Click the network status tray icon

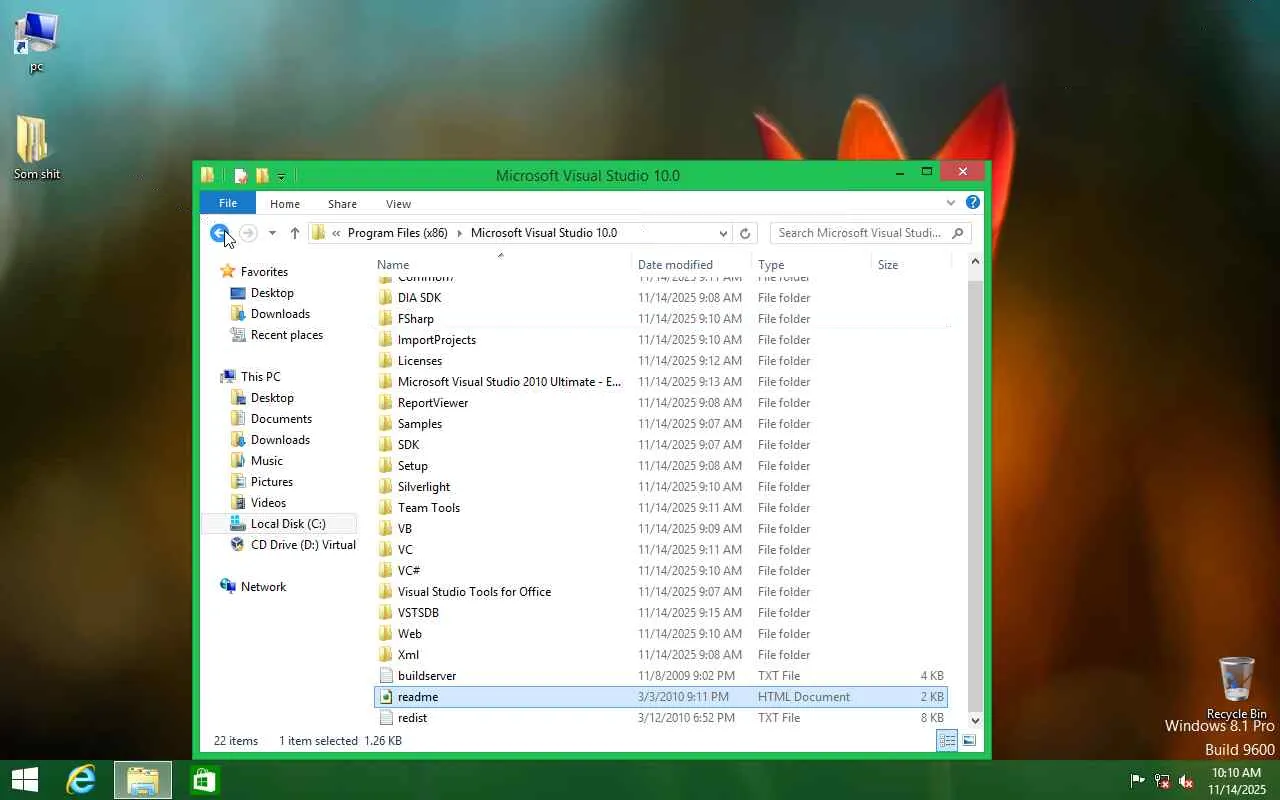pyautogui.click(x=1162, y=781)
